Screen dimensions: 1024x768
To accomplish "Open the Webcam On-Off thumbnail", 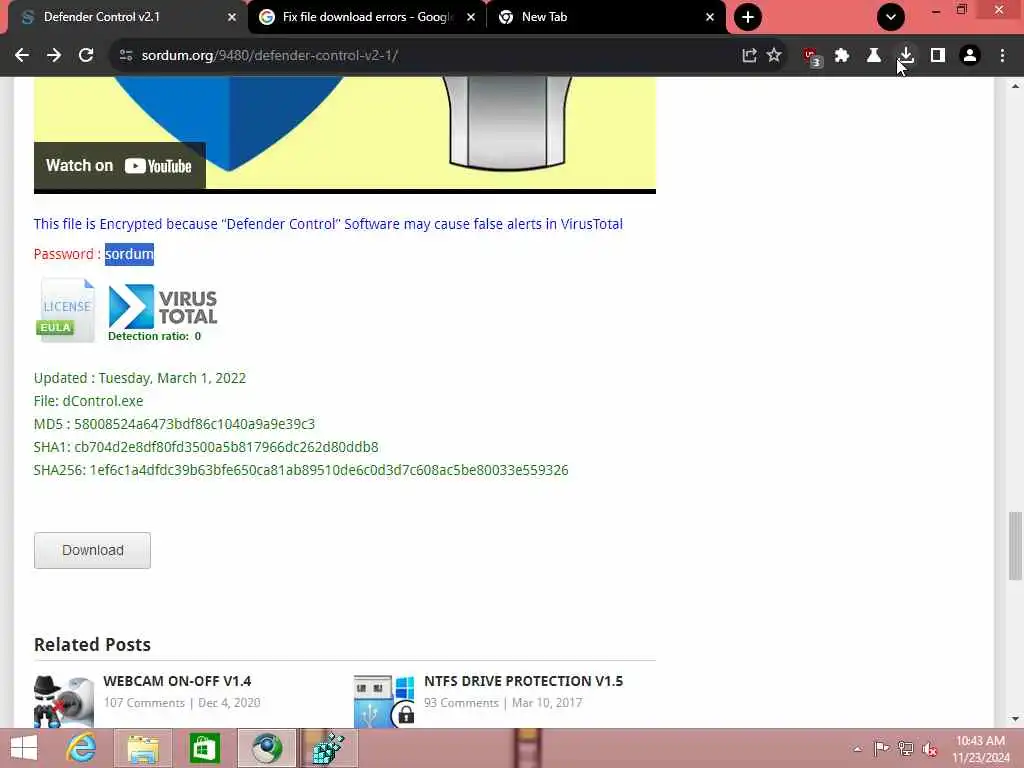I will coord(64,701).
